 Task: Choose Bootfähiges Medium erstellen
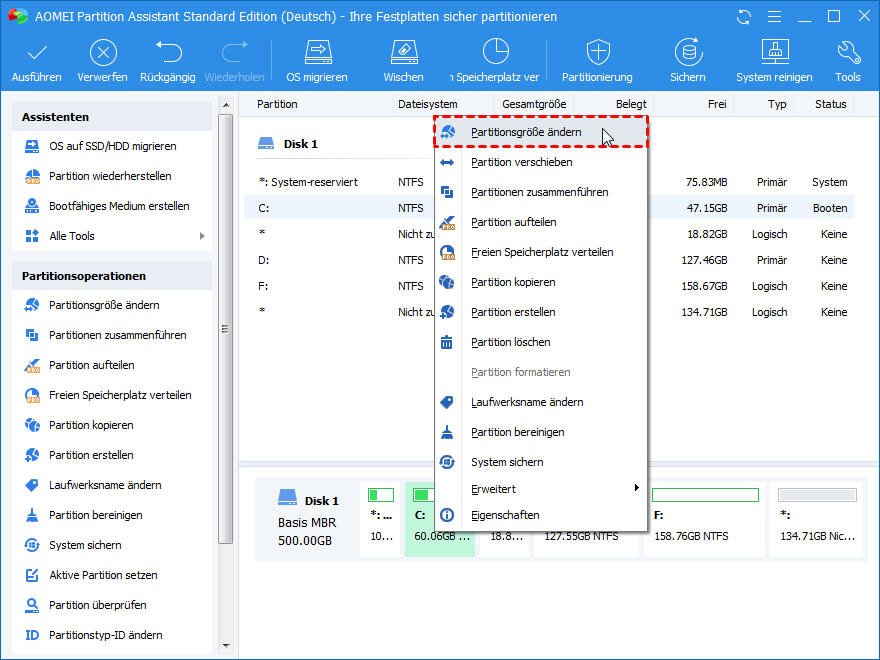pos(119,206)
